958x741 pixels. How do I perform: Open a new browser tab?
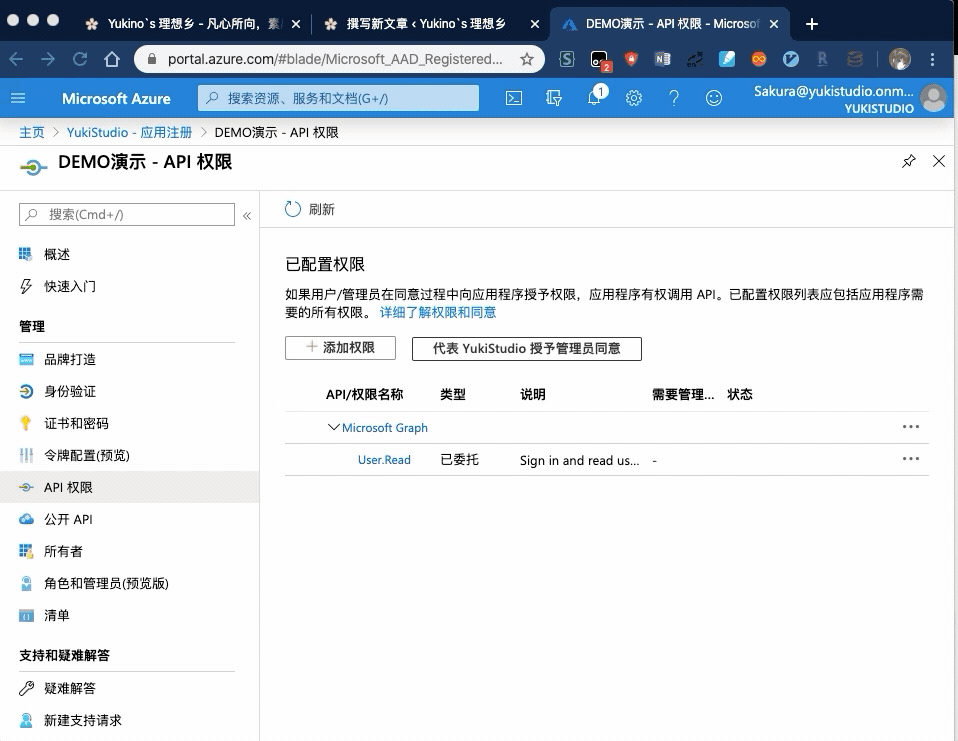pyautogui.click(x=811, y=24)
